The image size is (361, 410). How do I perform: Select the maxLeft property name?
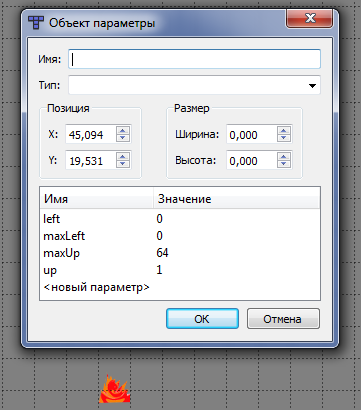point(64,236)
